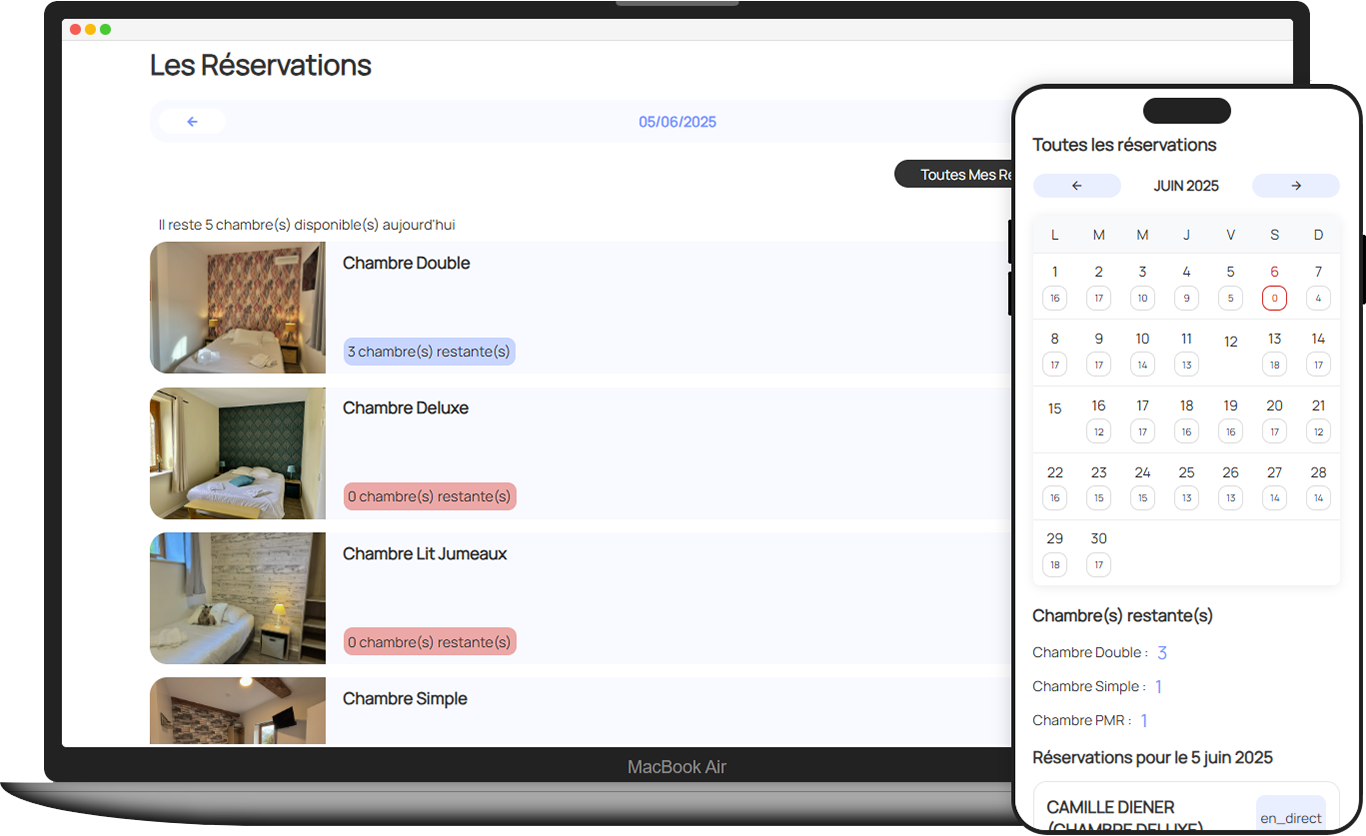Open the 'JUIN 2025' month label
The width and height of the screenshot is (1366, 836).
[1186, 185]
